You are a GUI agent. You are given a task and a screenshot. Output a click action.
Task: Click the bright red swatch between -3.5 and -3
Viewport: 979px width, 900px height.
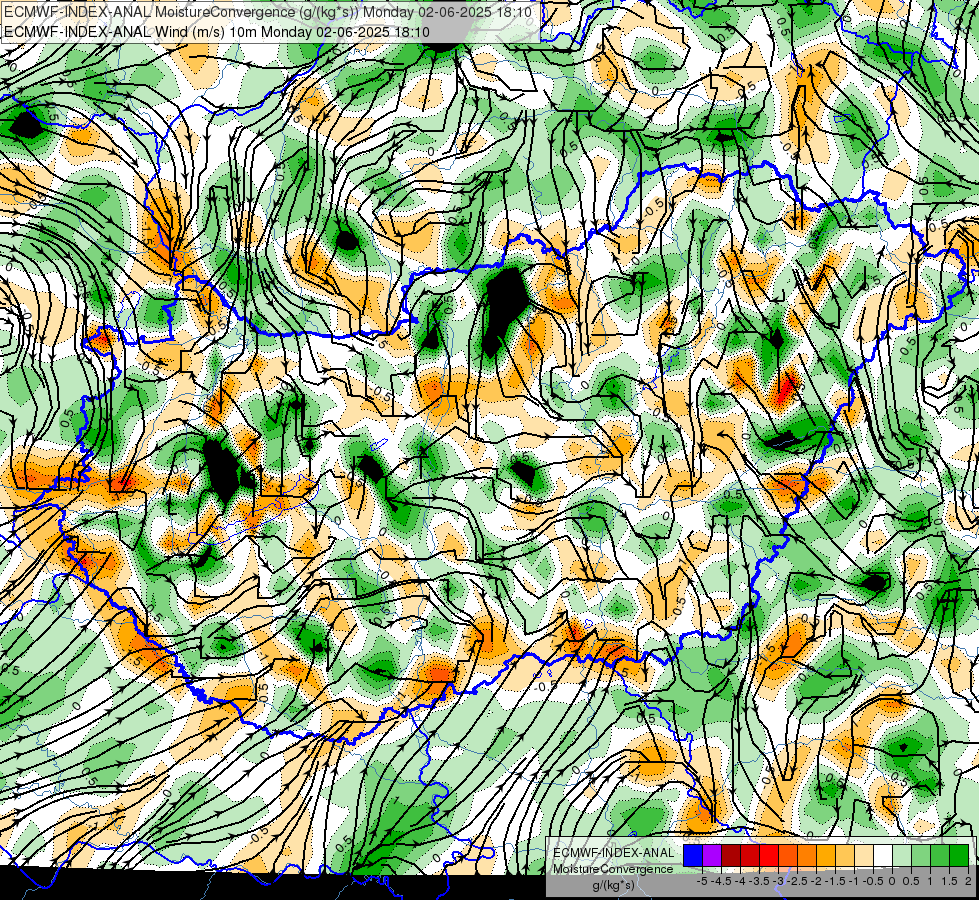(x=769, y=855)
